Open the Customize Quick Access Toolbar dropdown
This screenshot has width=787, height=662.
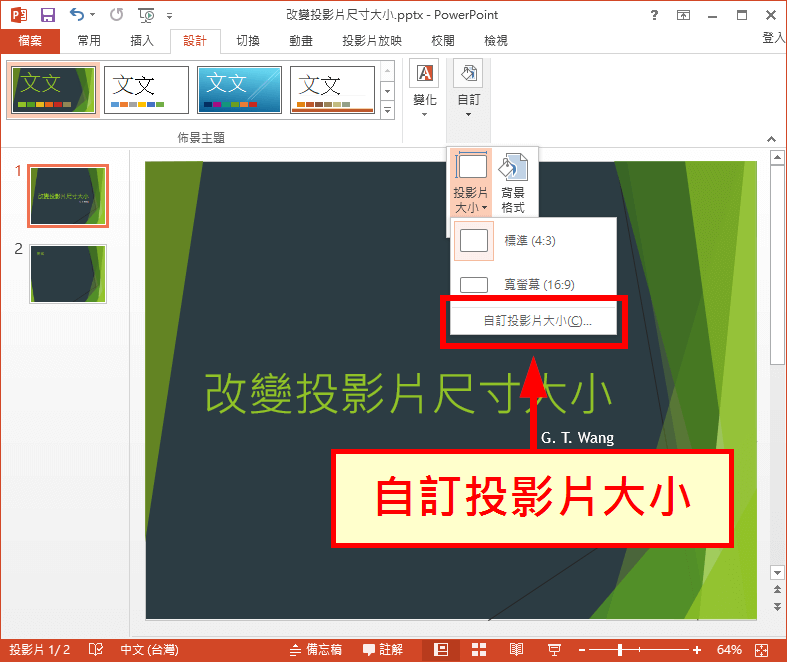[170, 16]
